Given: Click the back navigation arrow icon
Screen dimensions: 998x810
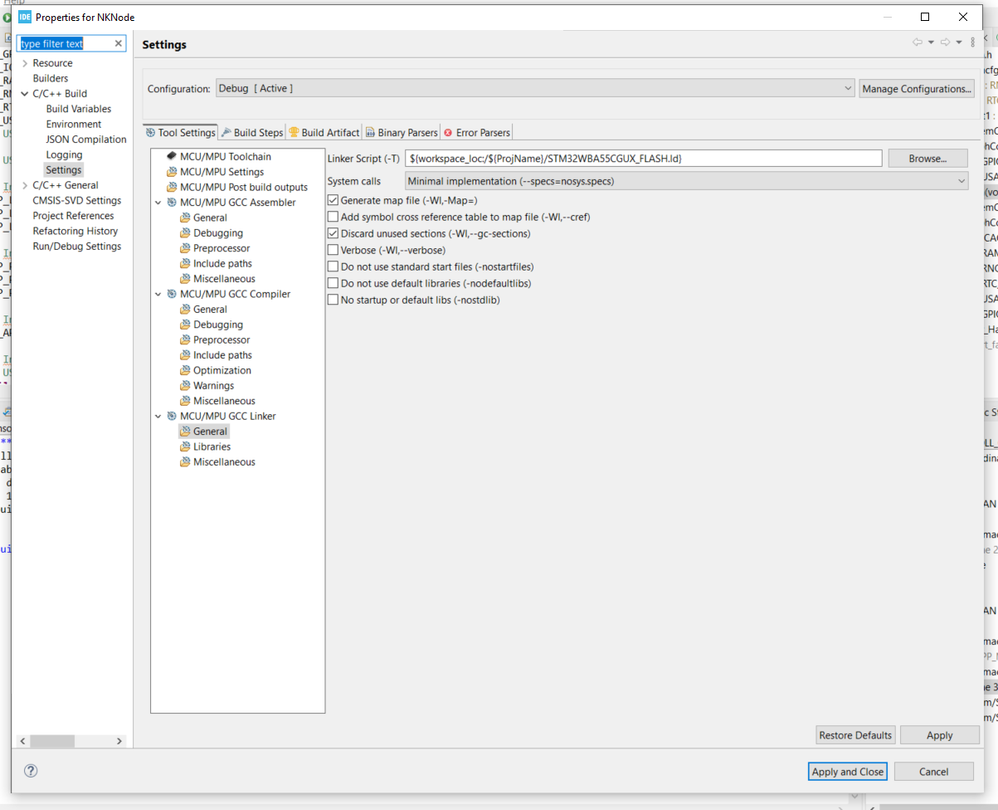Looking at the screenshot, I should (917, 42).
